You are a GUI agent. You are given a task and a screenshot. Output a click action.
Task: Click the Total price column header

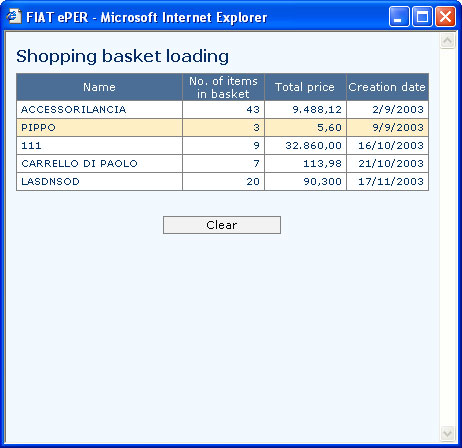pyautogui.click(x=305, y=87)
